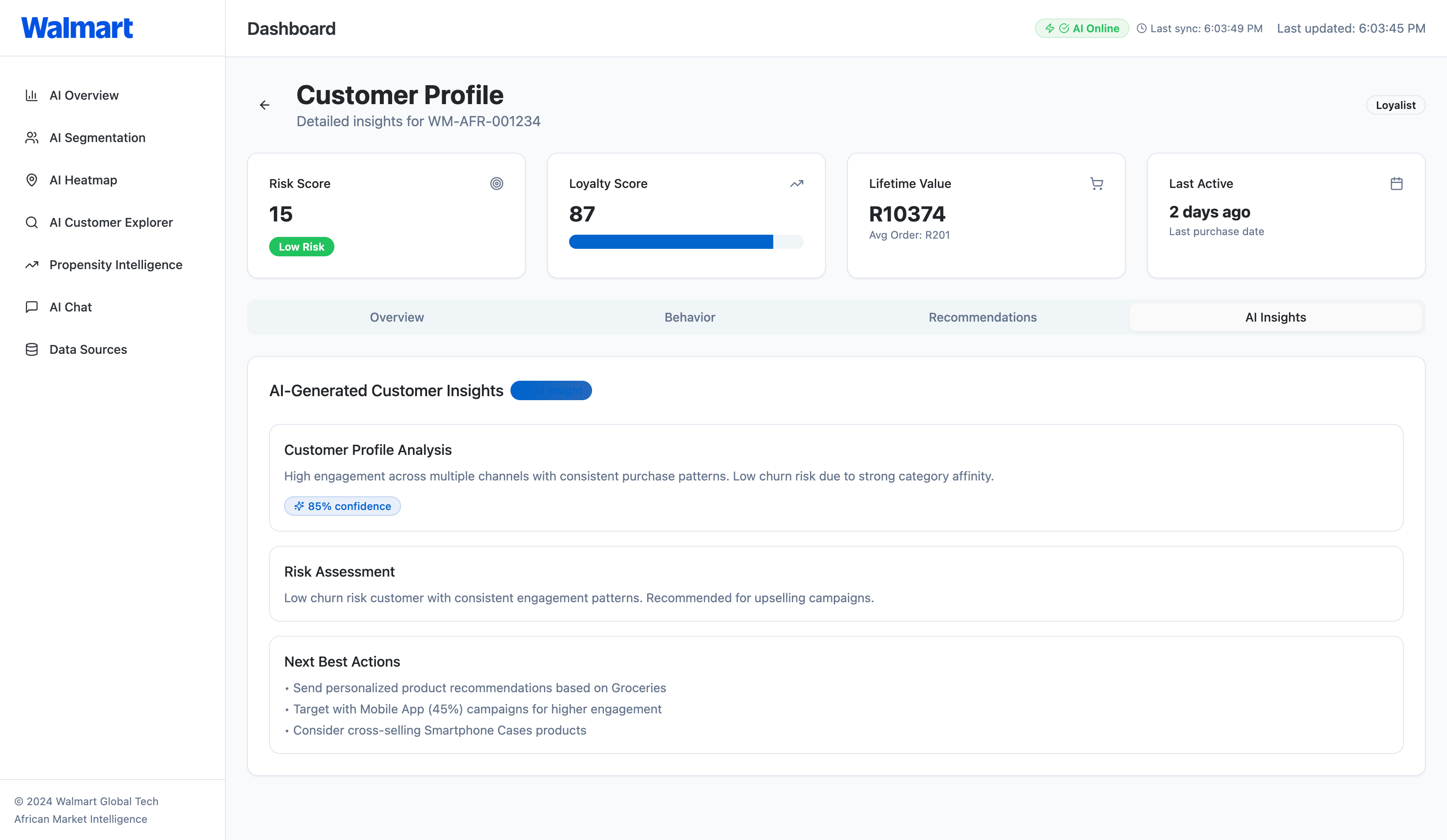Click the Data Sources database icon
This screenshot has height=840, width=1447.
click(x=32, y=350)
